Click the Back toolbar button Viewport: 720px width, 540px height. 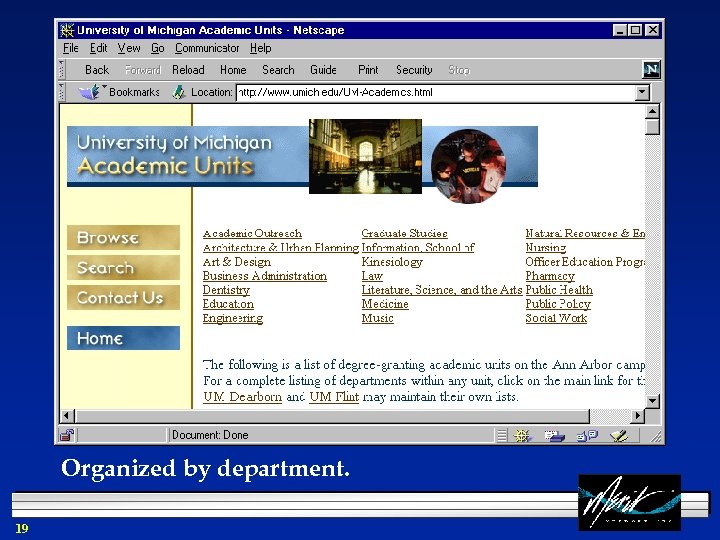click(x=97, y=70)
